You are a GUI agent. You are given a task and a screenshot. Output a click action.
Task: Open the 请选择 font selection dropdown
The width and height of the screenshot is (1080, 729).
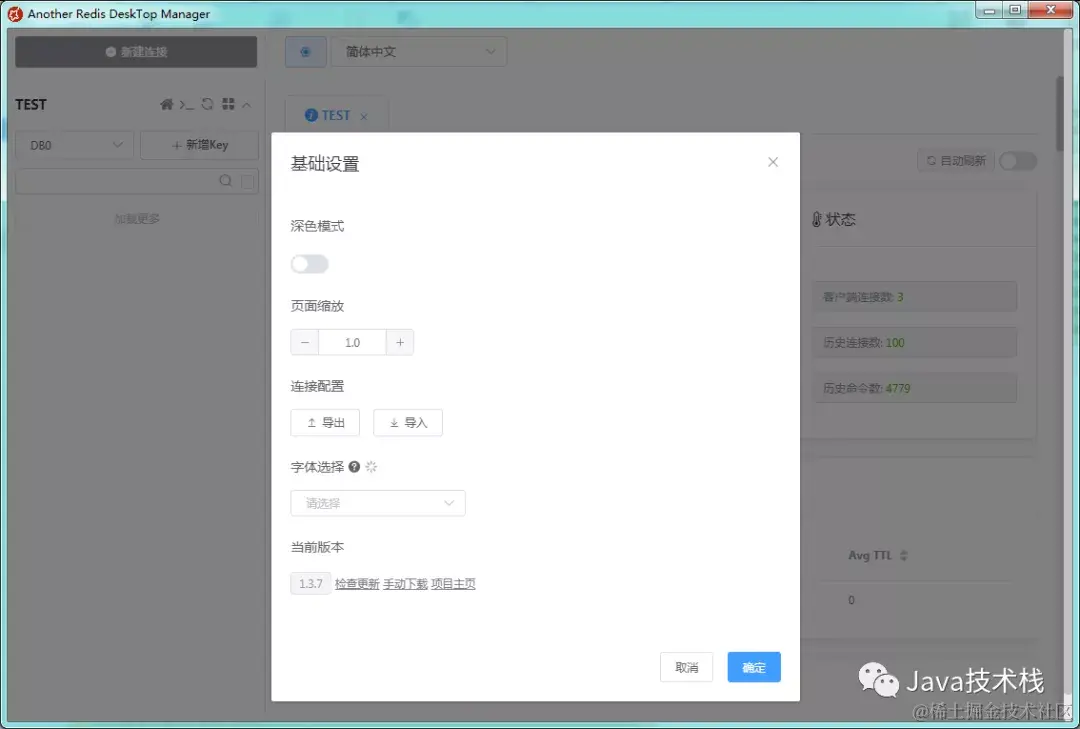(x=377, y=503)
